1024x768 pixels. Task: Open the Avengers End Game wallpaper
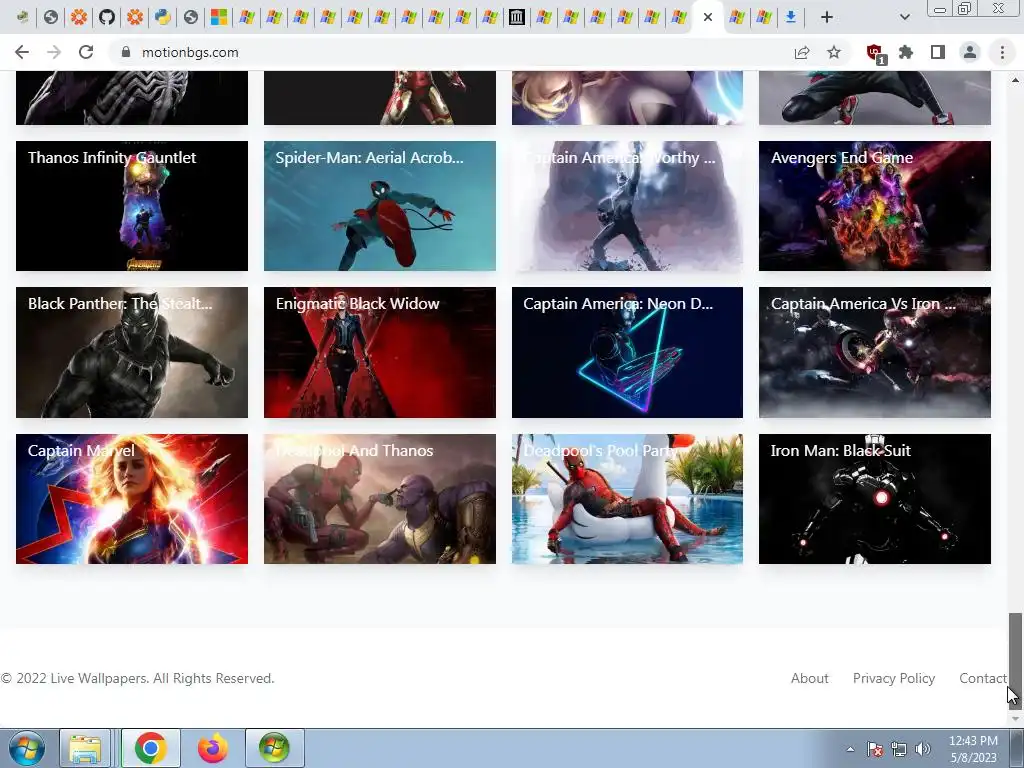pos(874,206)
